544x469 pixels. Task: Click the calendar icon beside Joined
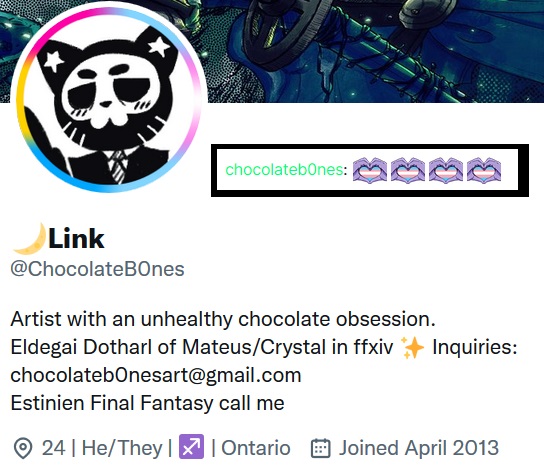(x=321, y=448)
